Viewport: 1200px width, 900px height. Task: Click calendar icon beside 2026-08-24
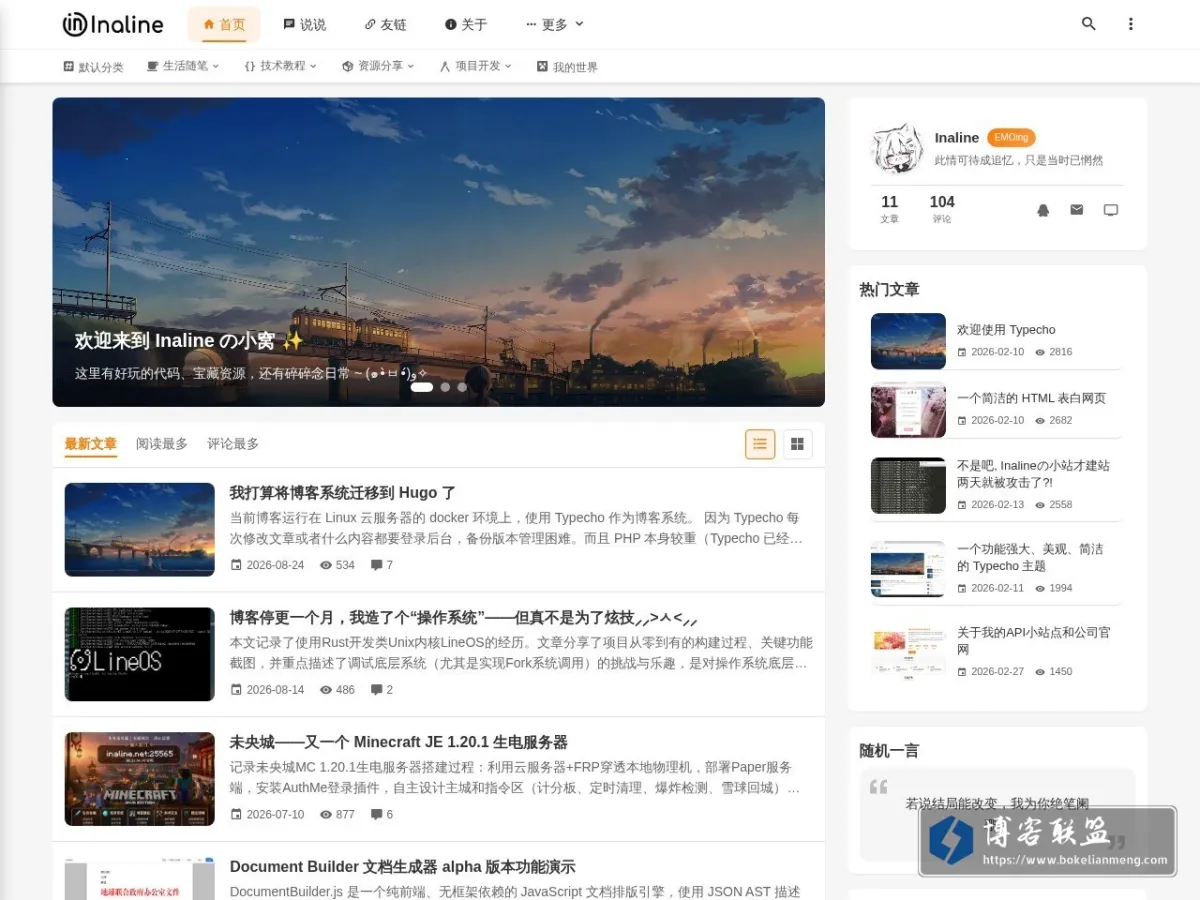[x=236, y=565]
